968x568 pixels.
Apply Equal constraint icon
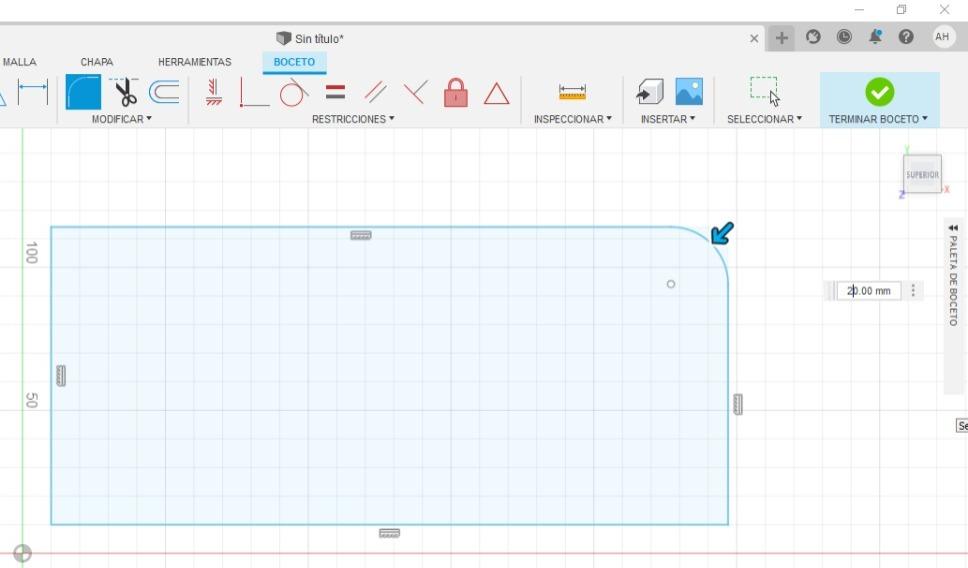[x=335, y=92]
